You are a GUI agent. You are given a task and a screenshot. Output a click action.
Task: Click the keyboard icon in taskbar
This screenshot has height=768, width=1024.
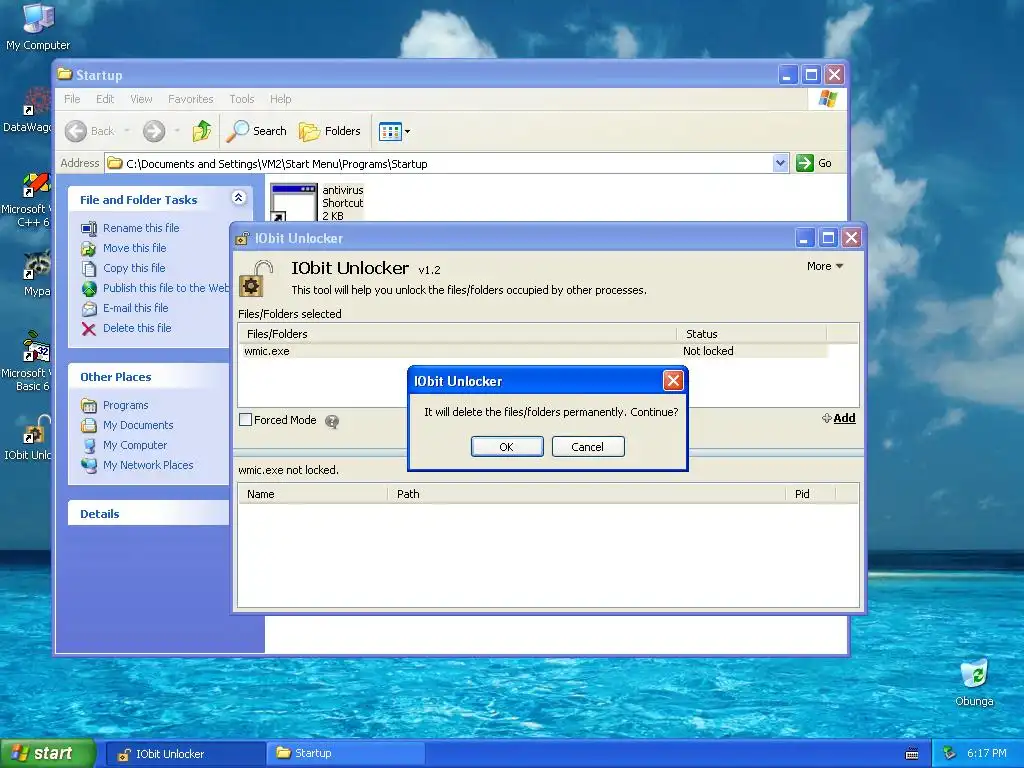click(x=912, y=754)
